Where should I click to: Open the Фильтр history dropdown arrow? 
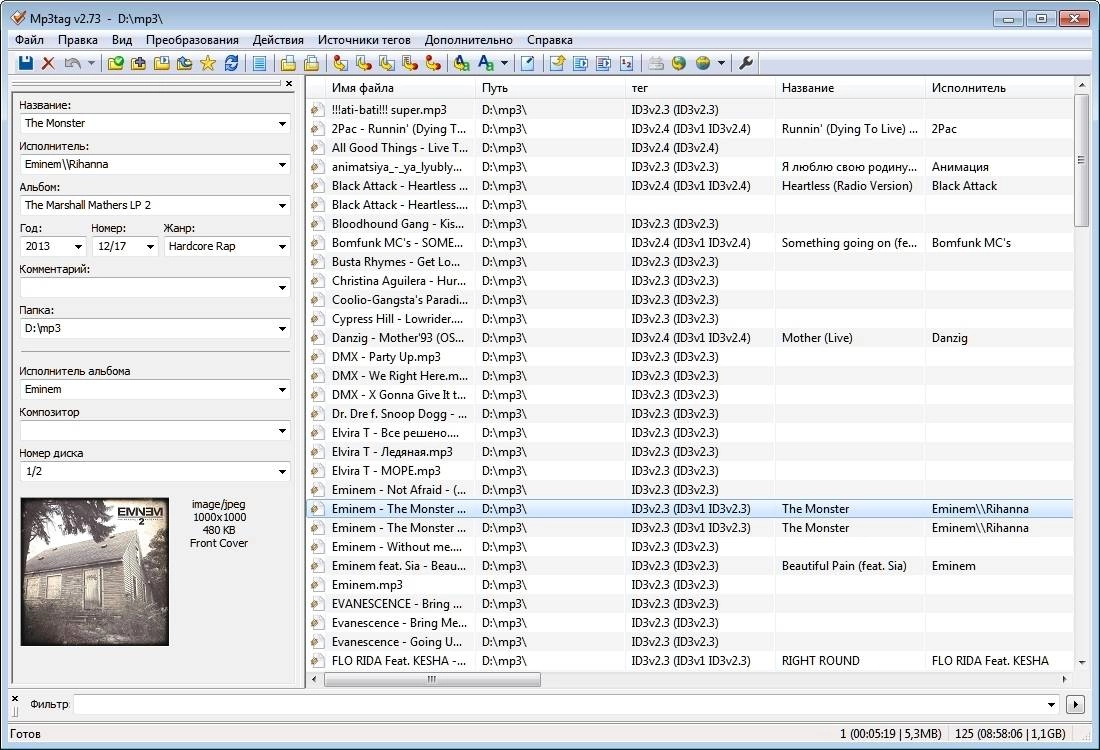coord(1051,704)
